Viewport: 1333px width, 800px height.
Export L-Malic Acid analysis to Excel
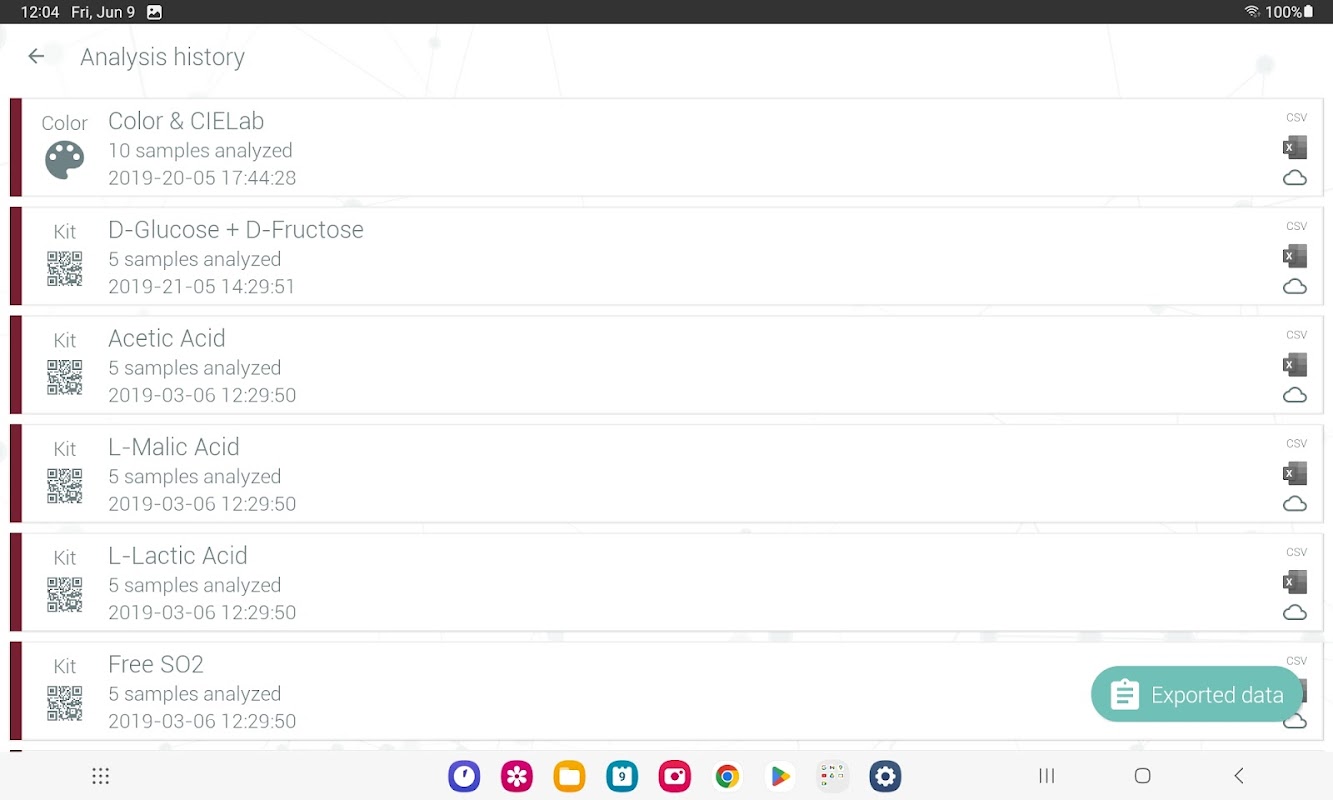[1294, 474]
